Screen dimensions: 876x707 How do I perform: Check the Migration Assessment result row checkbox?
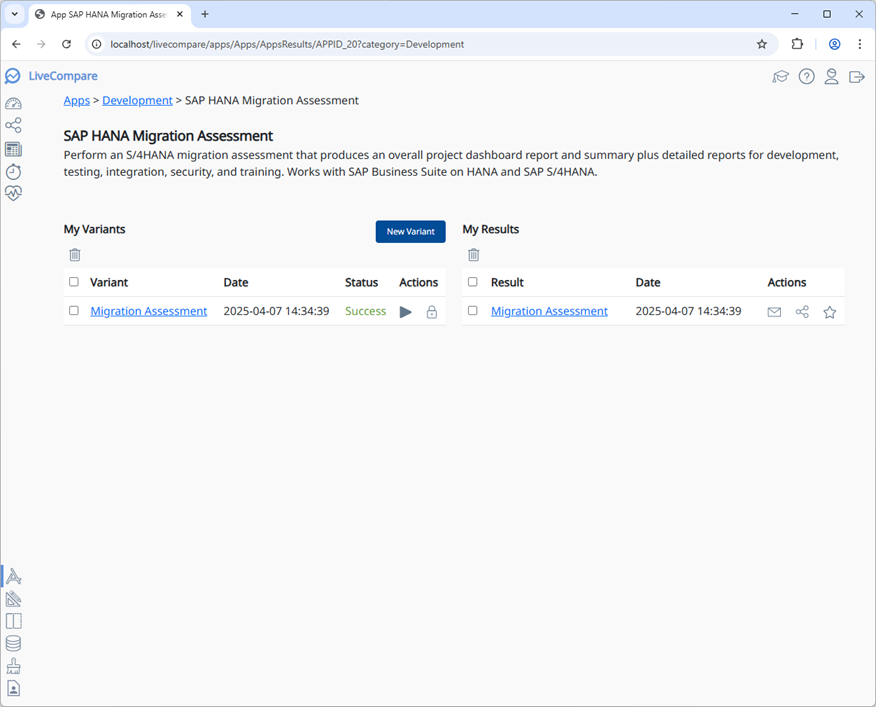[x=473, y=311]
